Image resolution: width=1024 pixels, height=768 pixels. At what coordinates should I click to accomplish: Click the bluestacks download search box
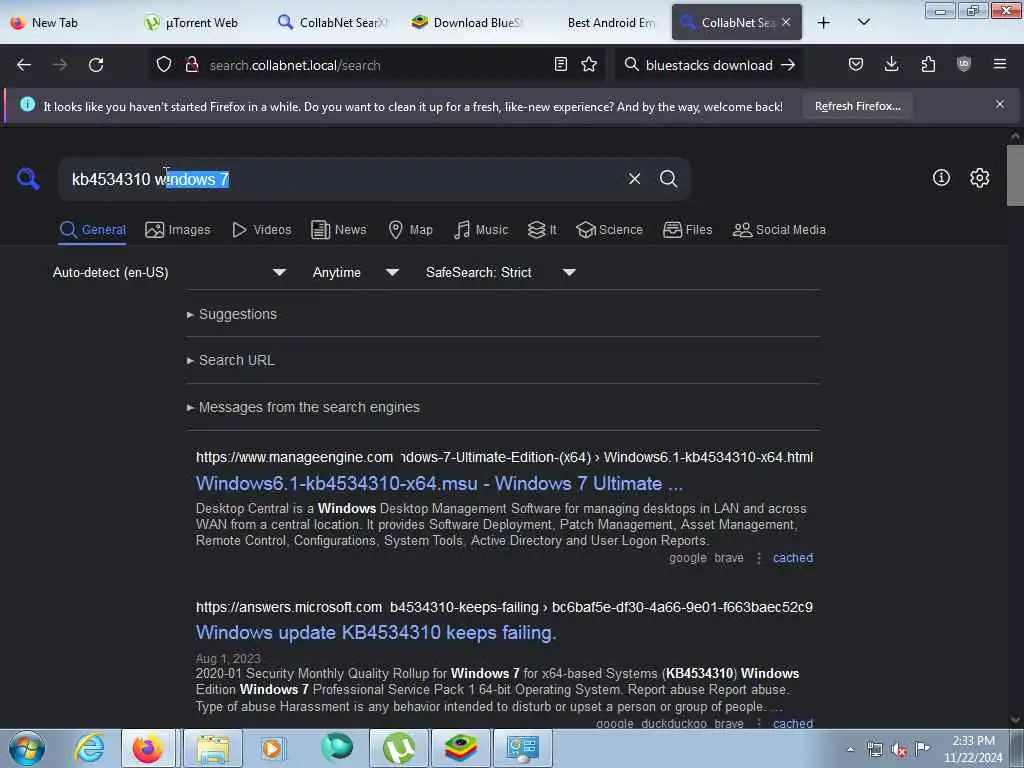(x=709, y=65)
